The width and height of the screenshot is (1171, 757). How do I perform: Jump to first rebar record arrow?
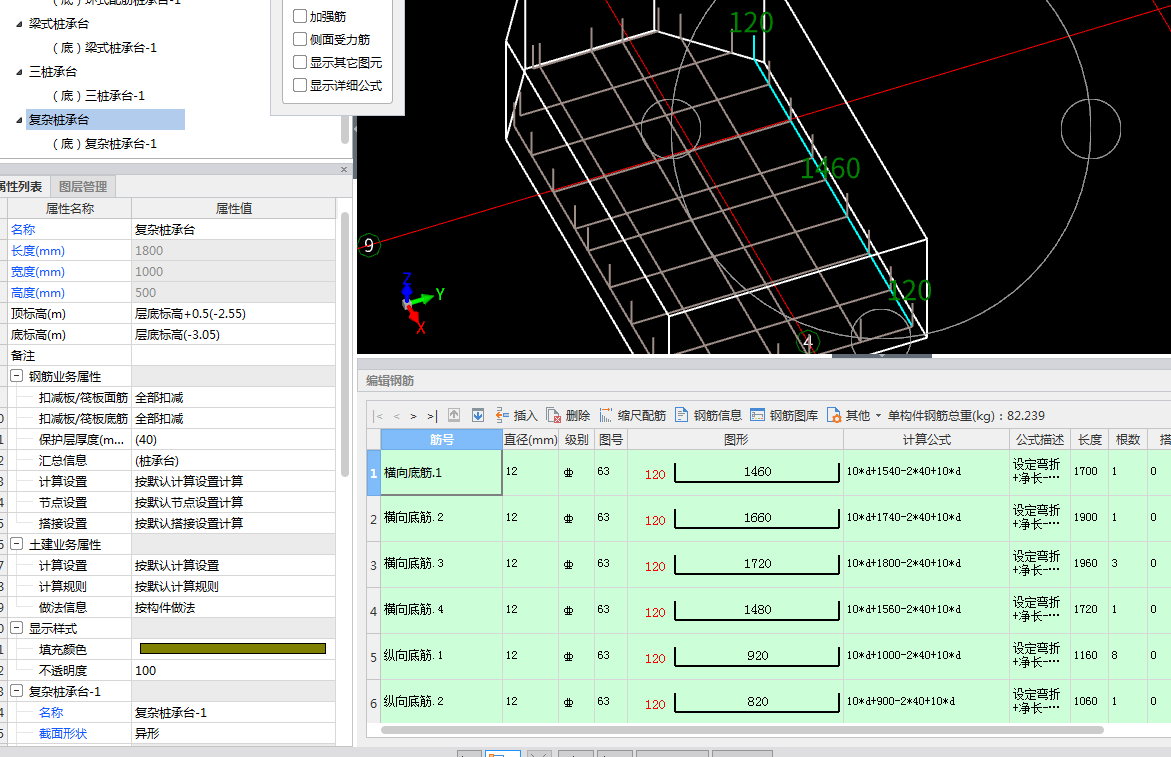(x=379, y=416)
